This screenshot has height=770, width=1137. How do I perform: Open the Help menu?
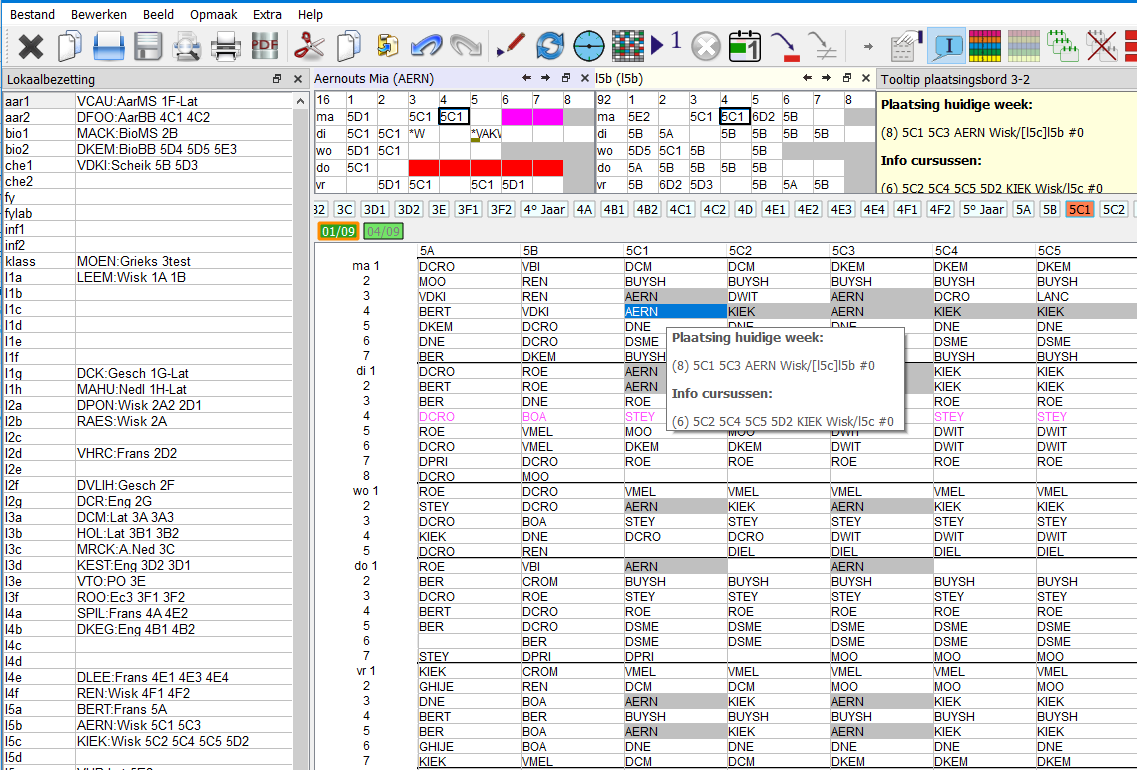(310, 15)
